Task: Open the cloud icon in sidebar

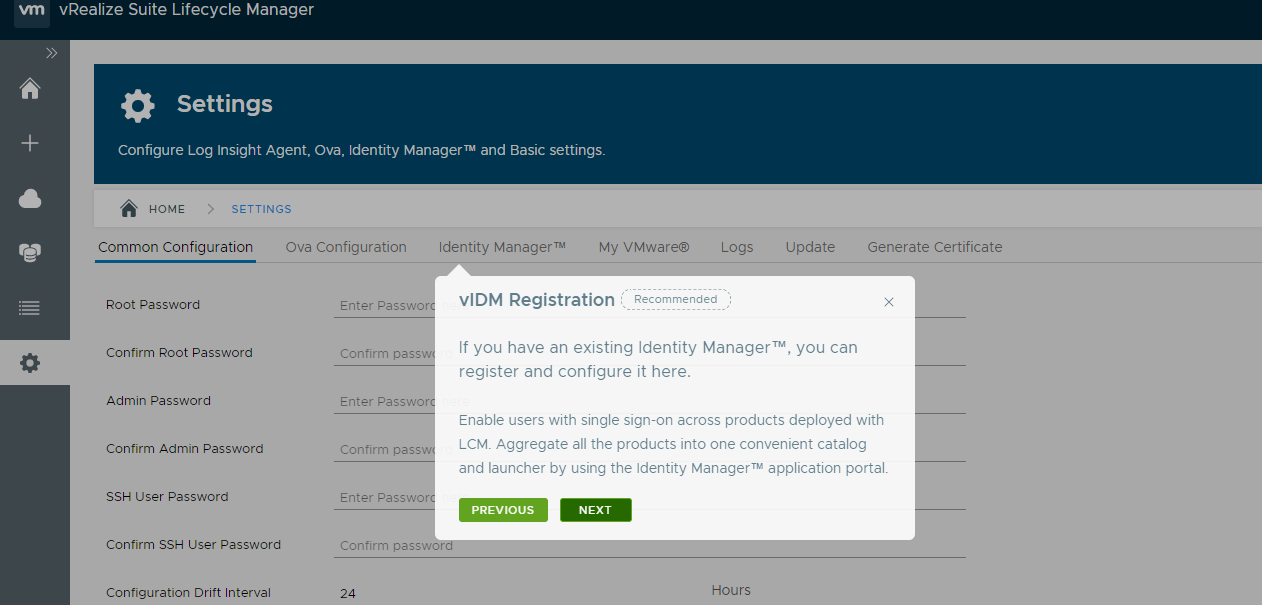Action: pyautogui.click(x=30, y=199)
